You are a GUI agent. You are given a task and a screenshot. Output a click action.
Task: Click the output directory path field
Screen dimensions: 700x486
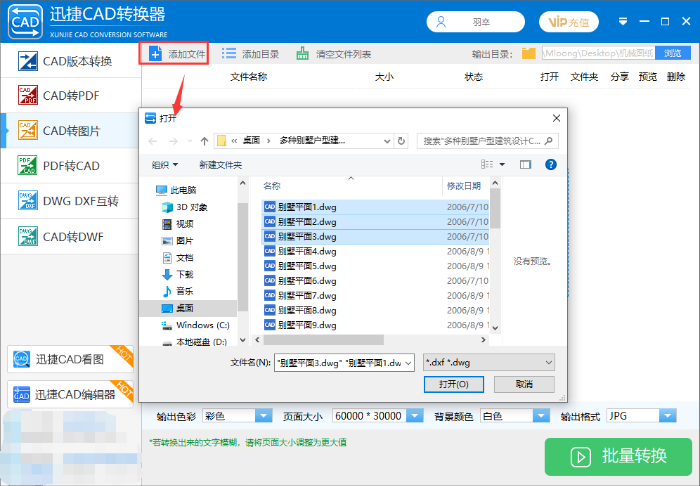(x=599, y=54)
